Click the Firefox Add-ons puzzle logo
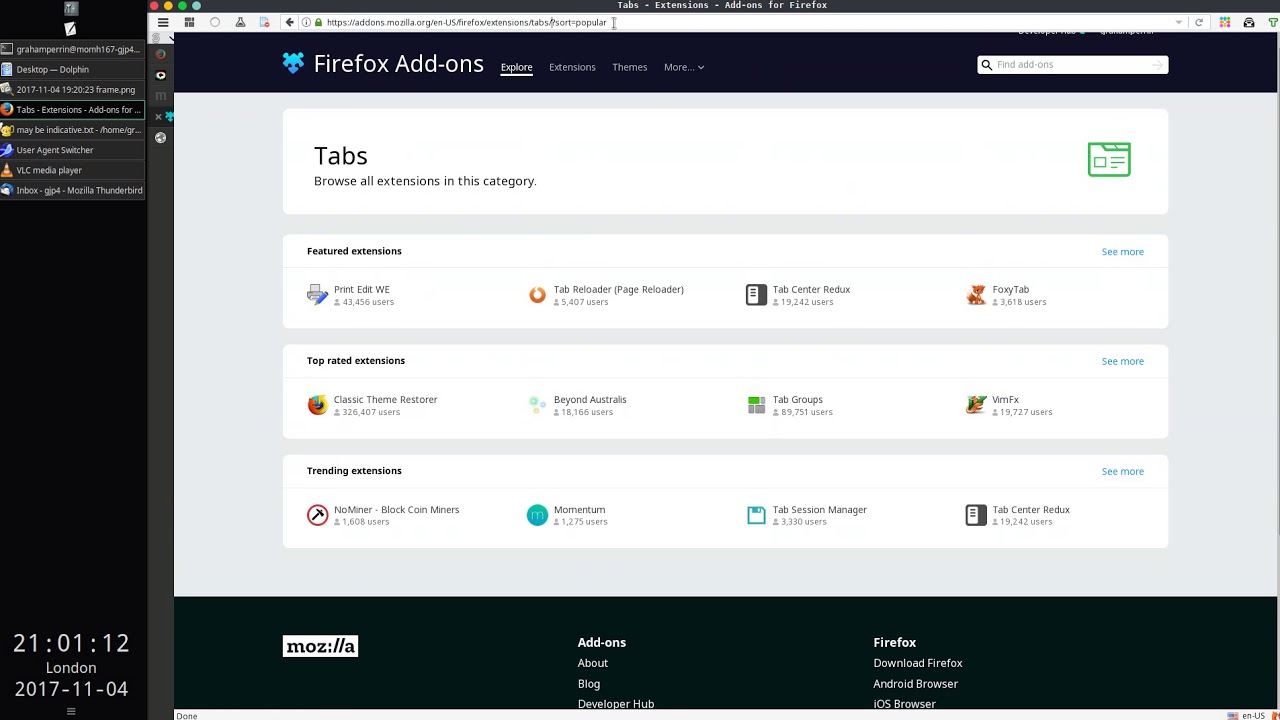Image resolution: width=1280 pixels, height=720 pixels. 293,63
